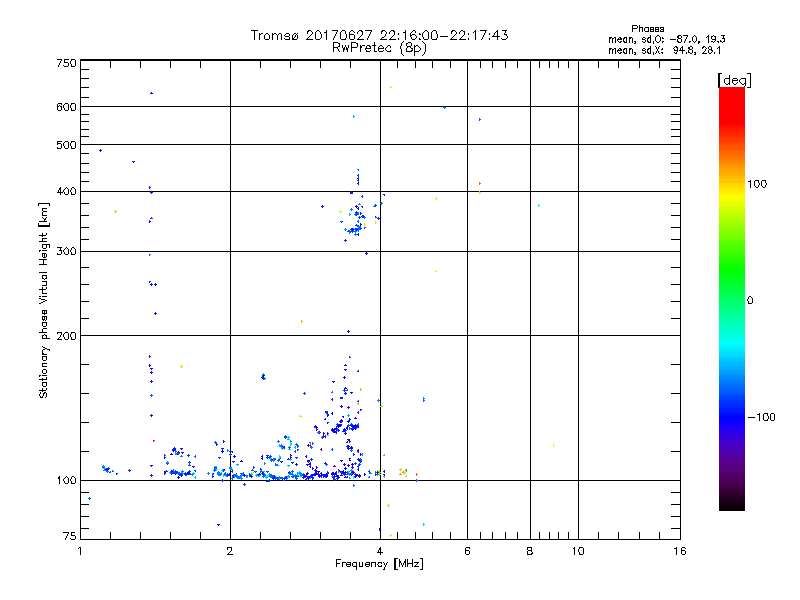Image resolution: width=800 pixels, height=600 pixels.
Task: Select the 'mean, sd,X: 94.8, 28.1' line
Action: 665,51
